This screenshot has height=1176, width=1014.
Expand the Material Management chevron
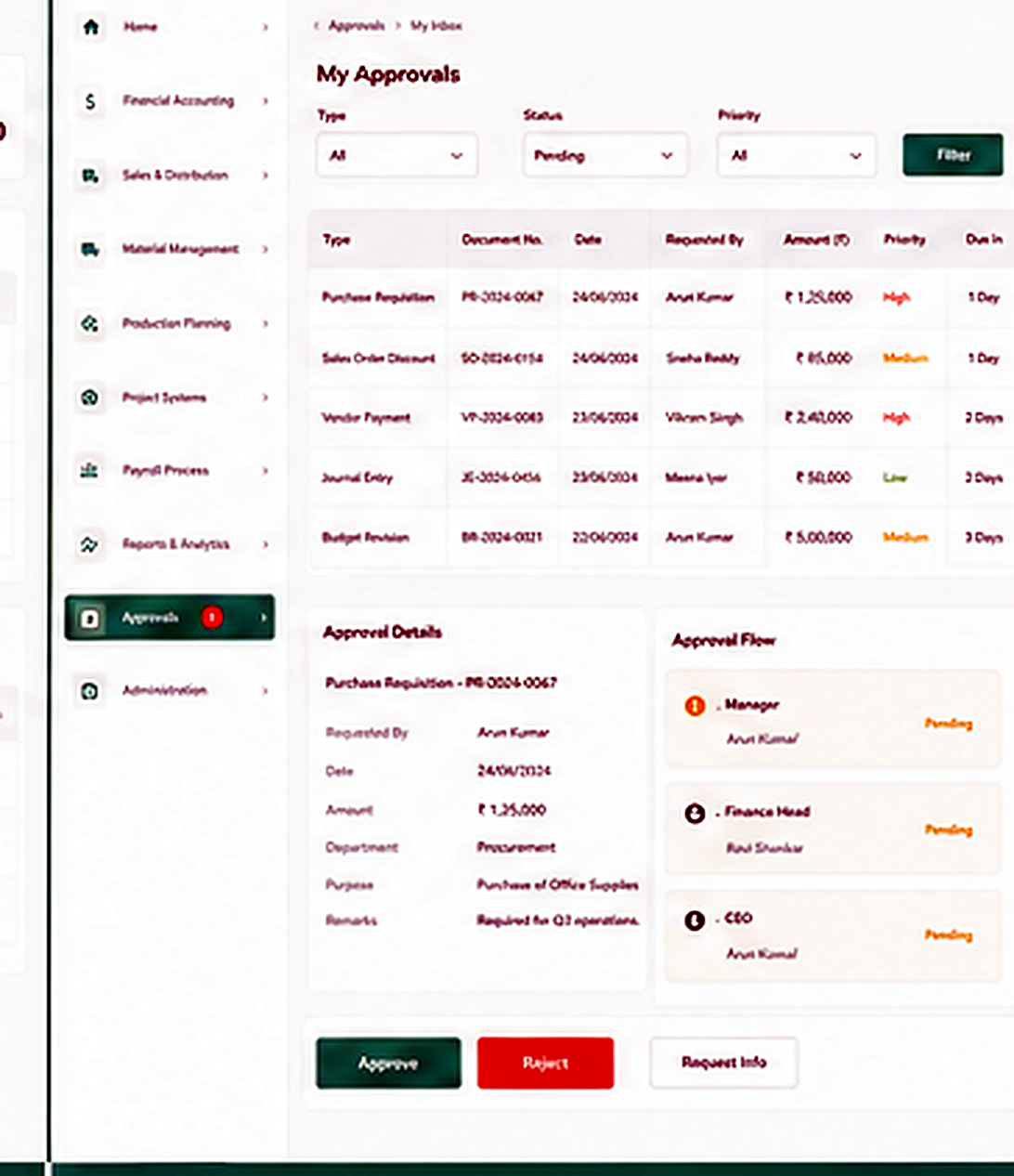click(265, 249)
